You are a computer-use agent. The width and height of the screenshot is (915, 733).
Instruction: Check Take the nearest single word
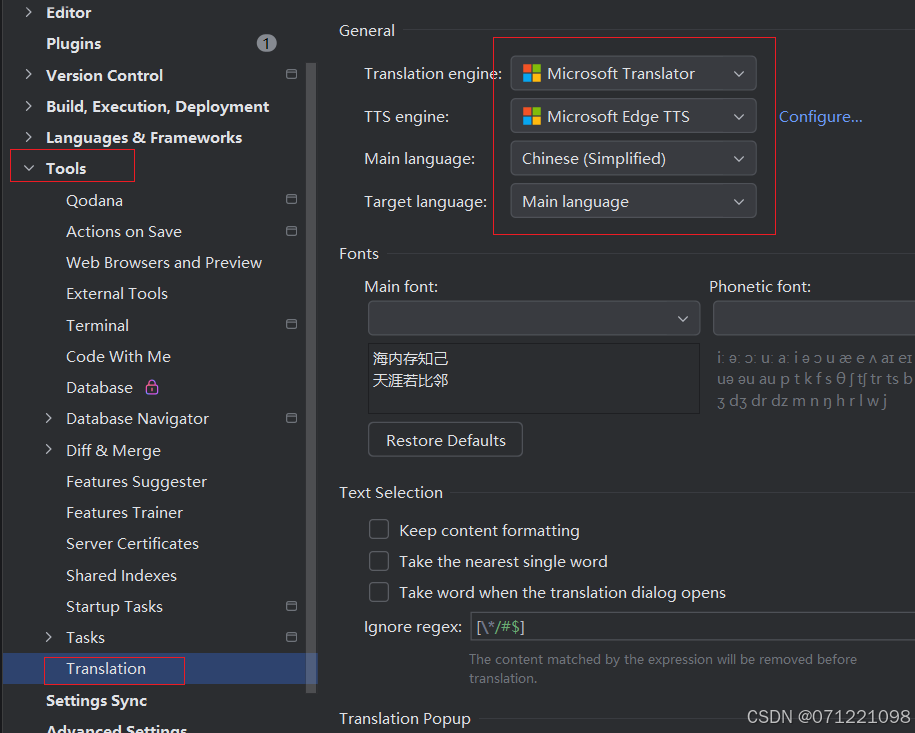tap(379, 561)
